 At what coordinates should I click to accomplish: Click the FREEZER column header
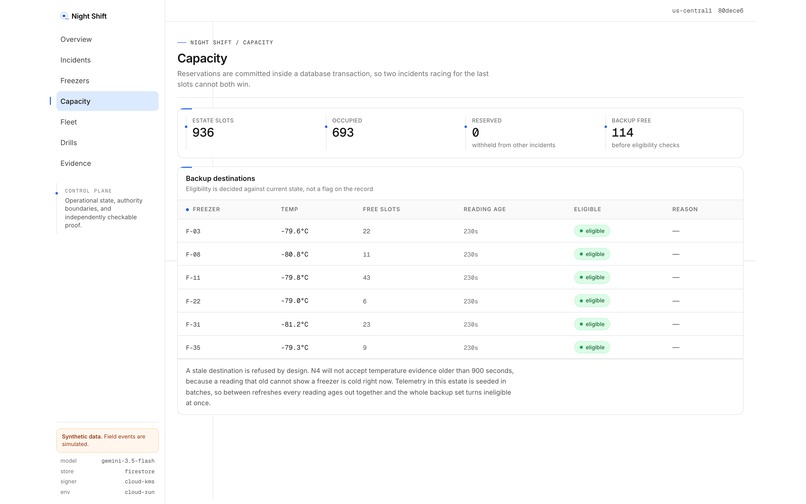point(206,209)
